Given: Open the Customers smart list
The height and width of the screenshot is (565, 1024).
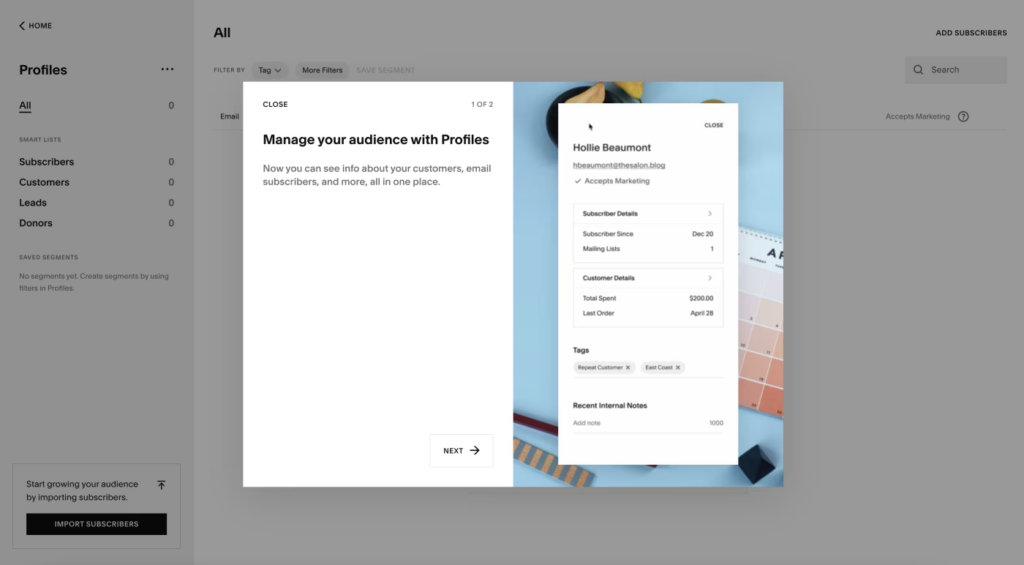Looking at the screenshot, I should [44, 183].
